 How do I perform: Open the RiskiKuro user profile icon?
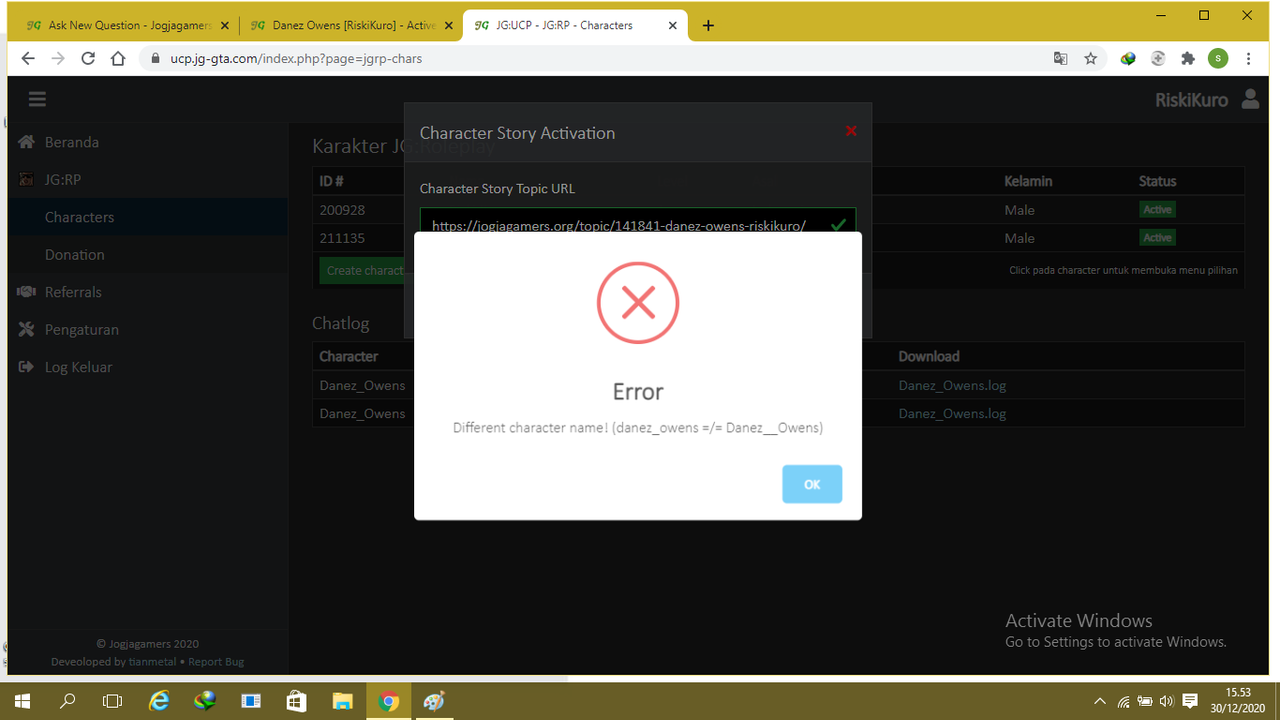pyautogui.click(x=1250, y=99)
